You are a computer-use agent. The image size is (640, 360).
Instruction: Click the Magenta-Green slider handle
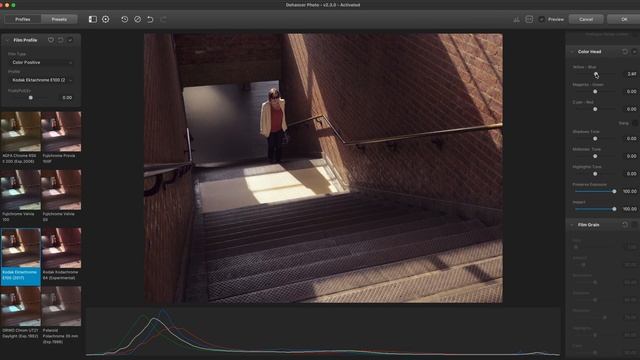click(595, 91)
